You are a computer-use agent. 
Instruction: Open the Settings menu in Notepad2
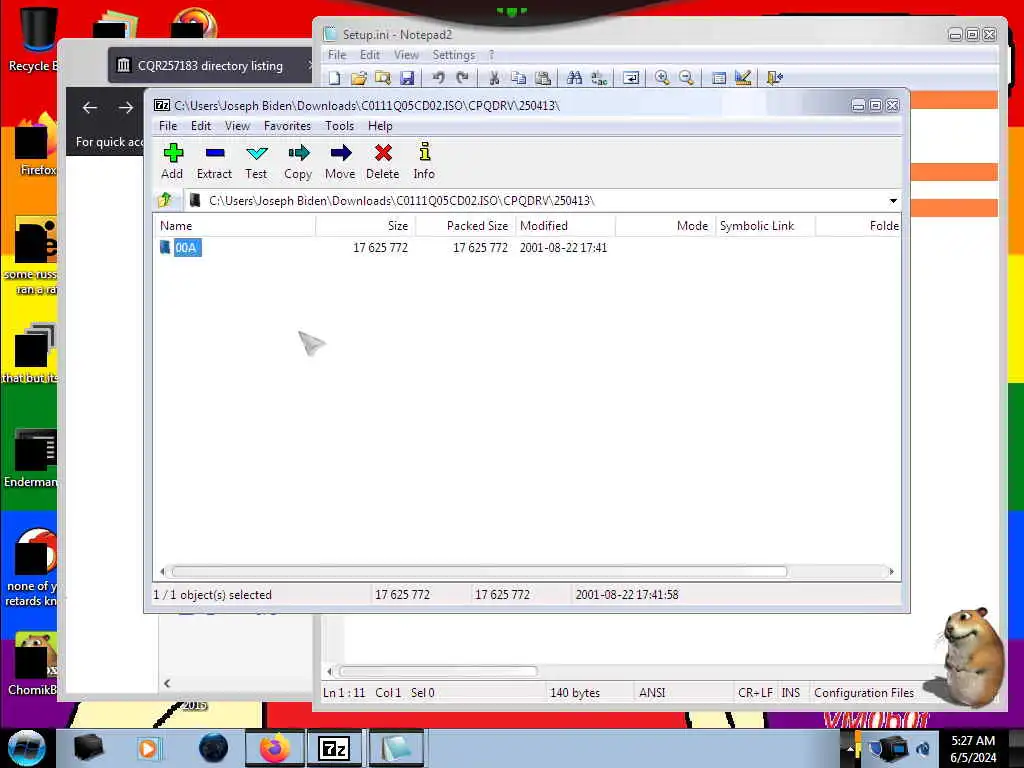point(454,55)
